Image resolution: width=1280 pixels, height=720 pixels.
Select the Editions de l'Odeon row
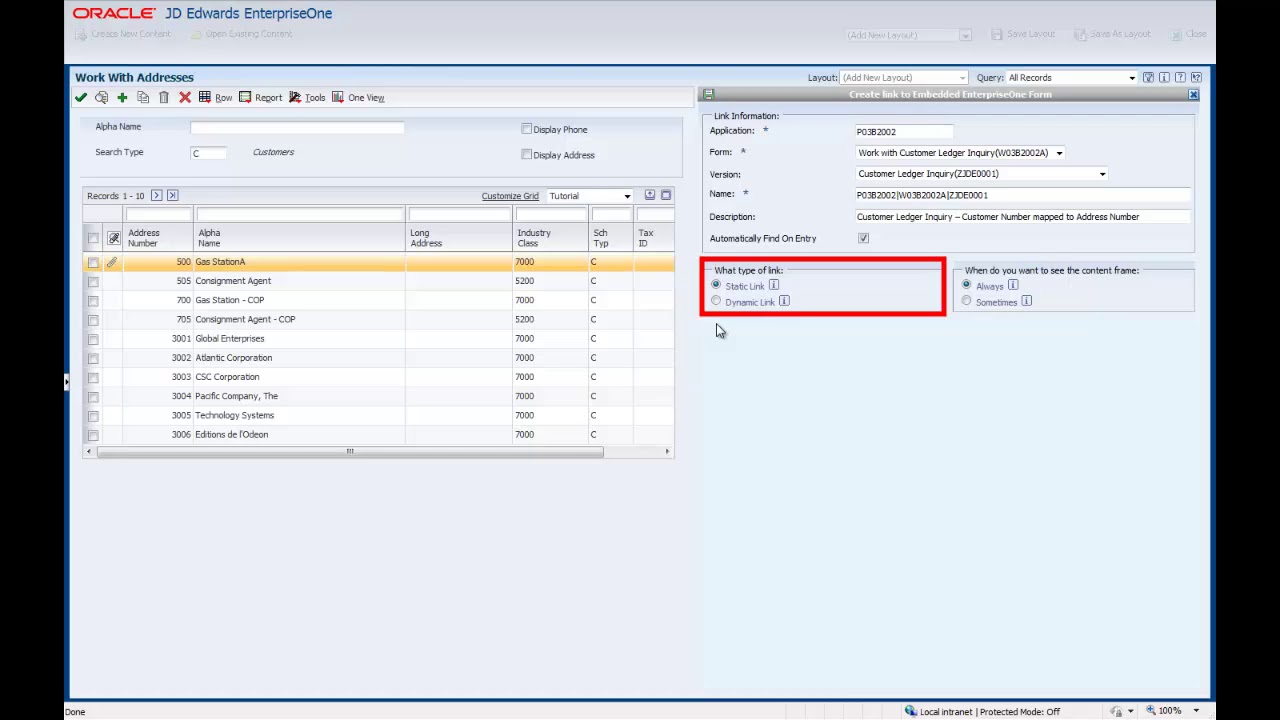pyautogui.click(x=378, y=434)
